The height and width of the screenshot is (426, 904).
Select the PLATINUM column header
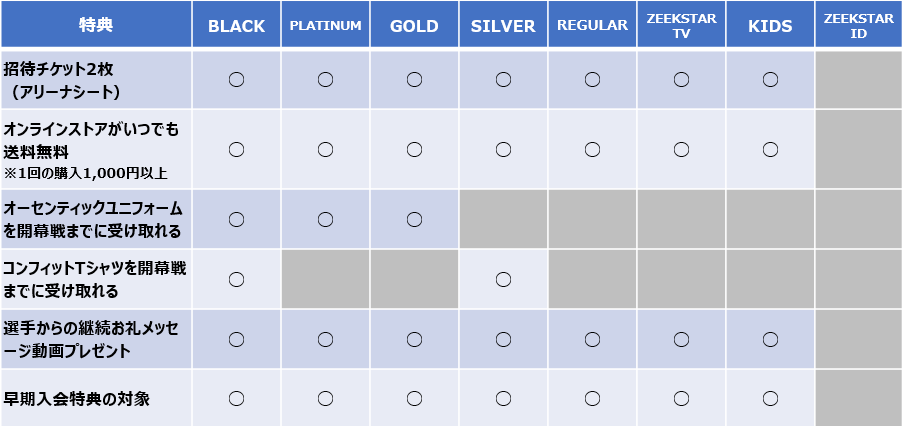click(x=325, y=24)
